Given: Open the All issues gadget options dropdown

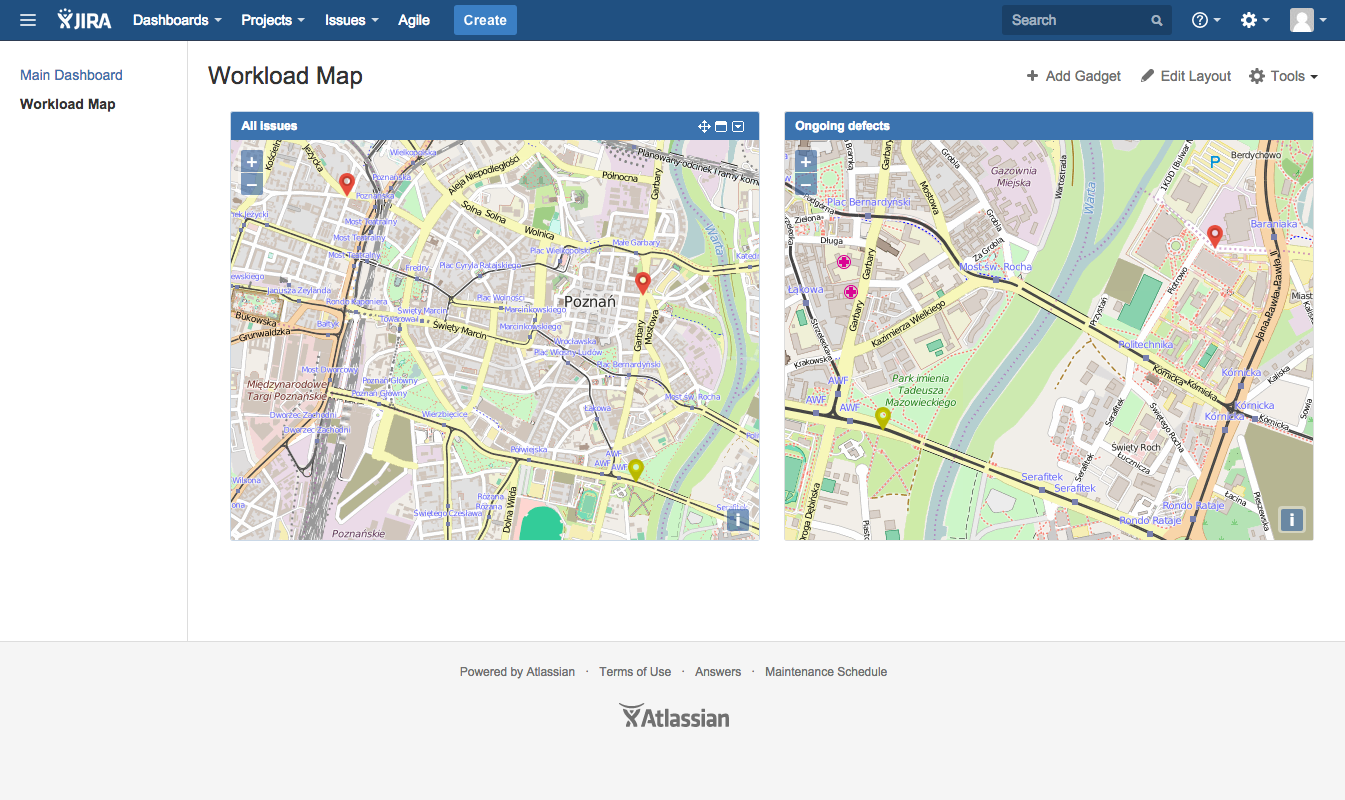Looking at the screenshot, I should [x=738, y=126].
